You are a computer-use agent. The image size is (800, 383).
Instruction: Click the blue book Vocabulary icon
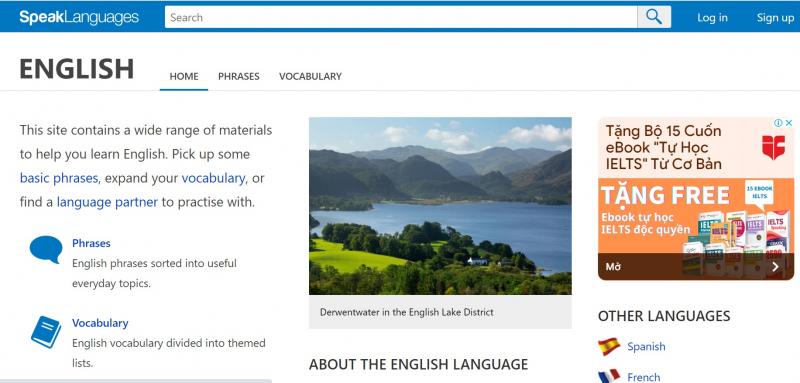(46, 332)
